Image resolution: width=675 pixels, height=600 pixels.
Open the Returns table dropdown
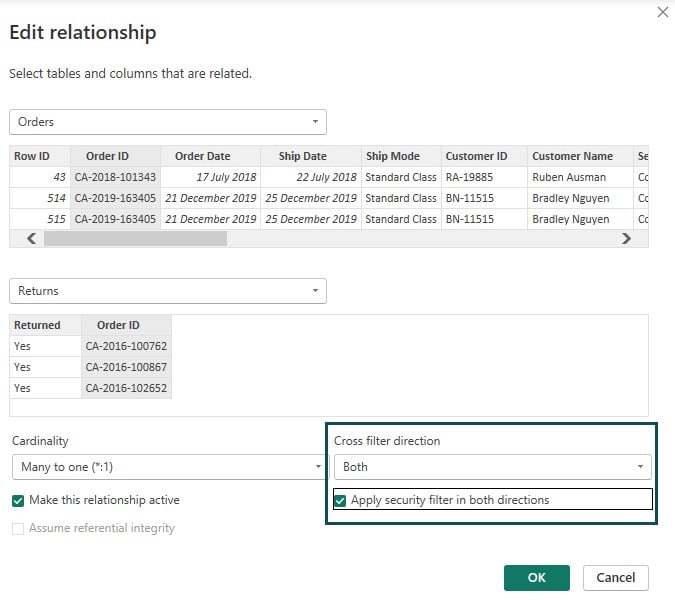(x=167, y=291)
